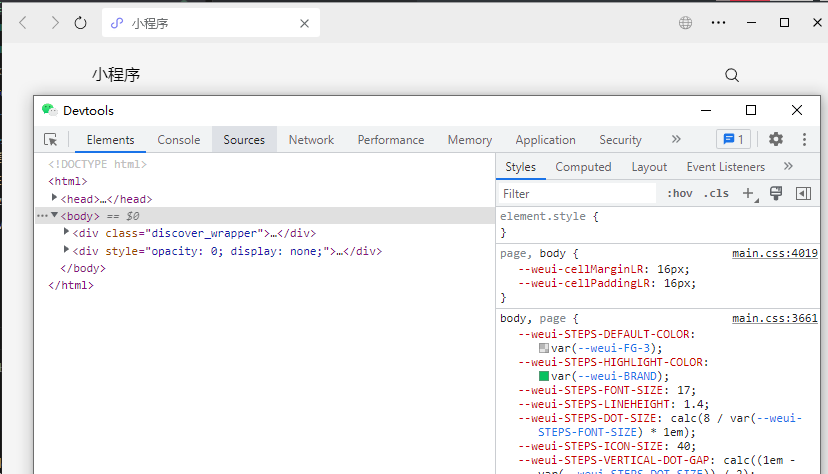Click the 小程序 page heading
The height and width of the screenshot is (474, 828).
[x=116, y=74]
